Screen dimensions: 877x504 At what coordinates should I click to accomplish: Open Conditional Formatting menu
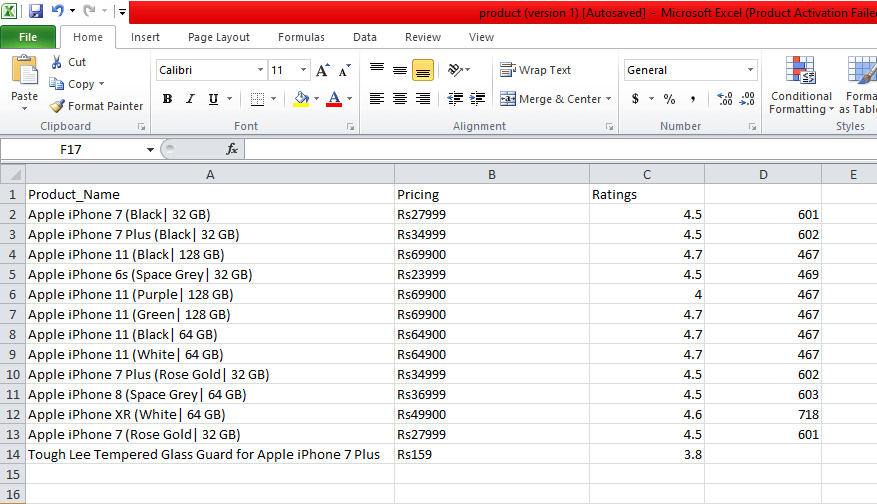click(x=800, y=86)
